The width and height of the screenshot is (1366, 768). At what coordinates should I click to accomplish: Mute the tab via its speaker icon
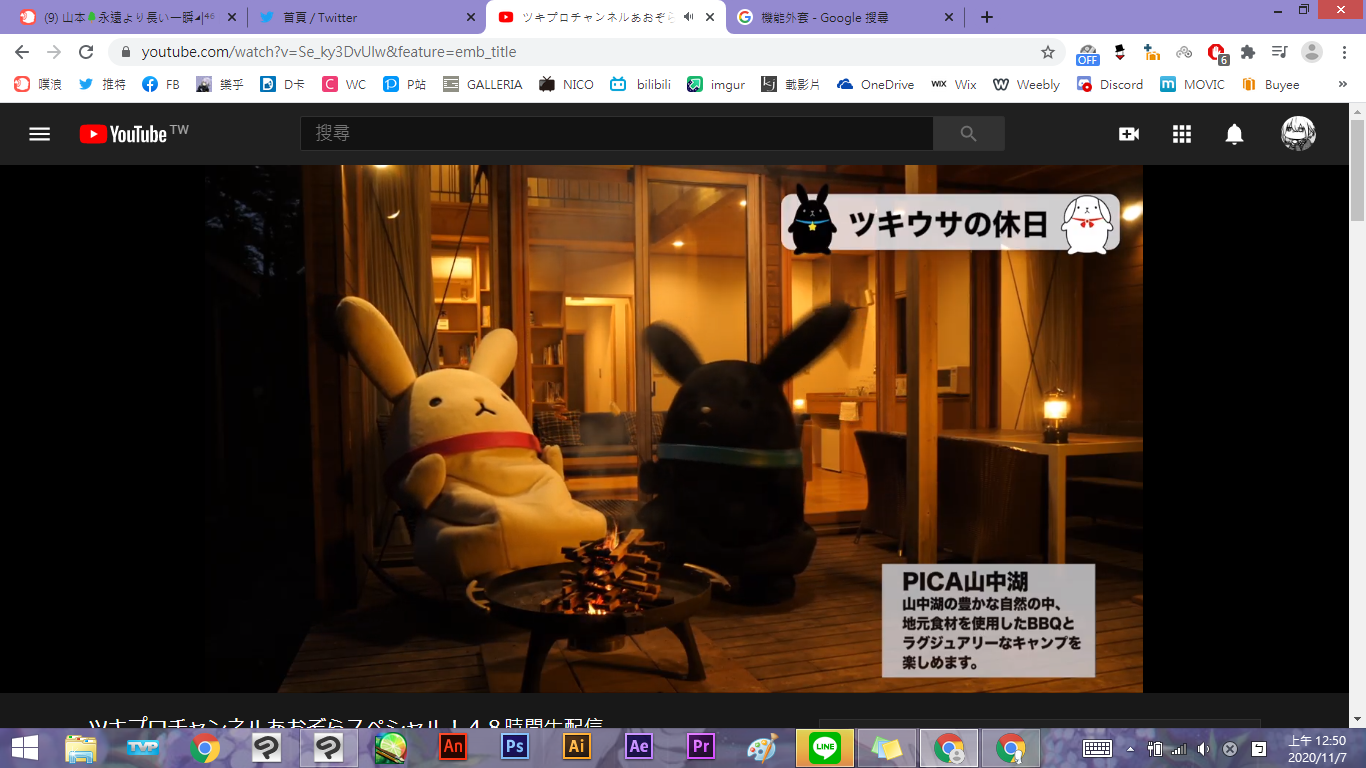point(690,17)
